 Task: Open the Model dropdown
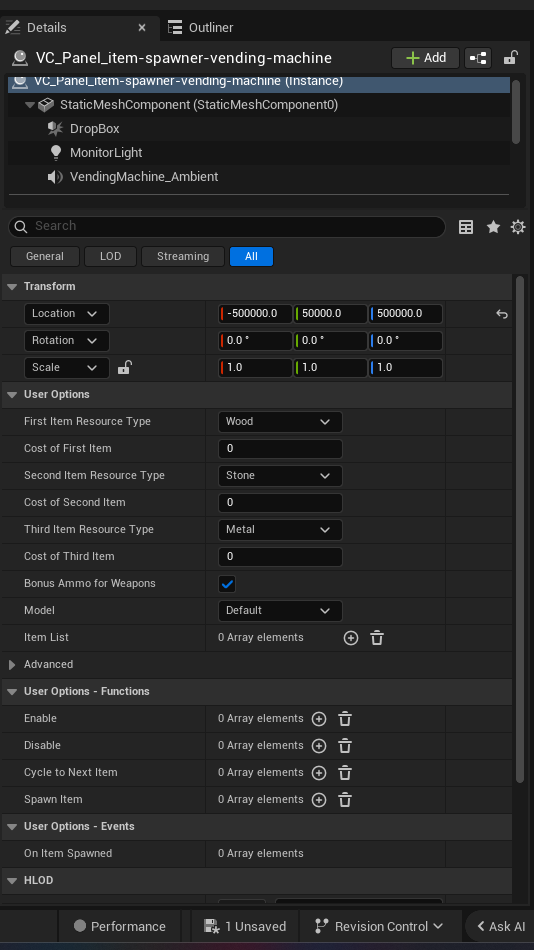click(280, 611)
